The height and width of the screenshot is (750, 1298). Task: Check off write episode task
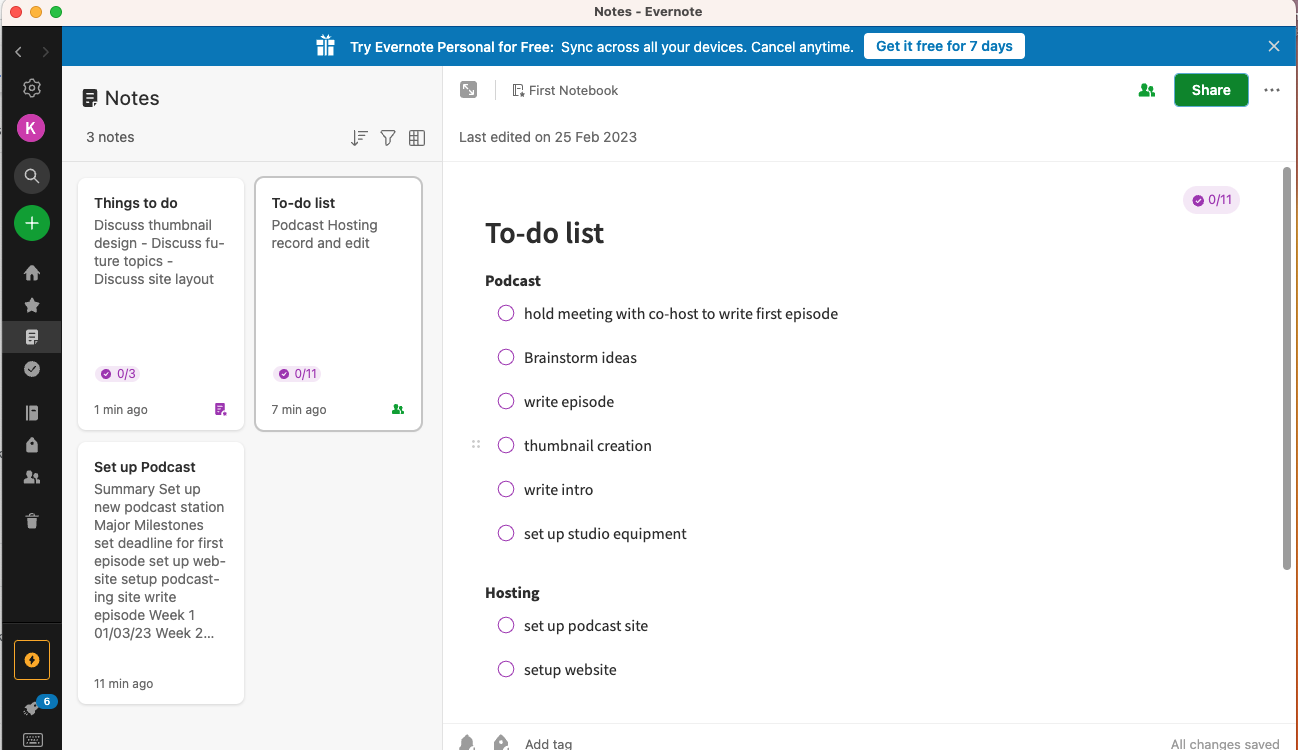[x=506, y=401]
